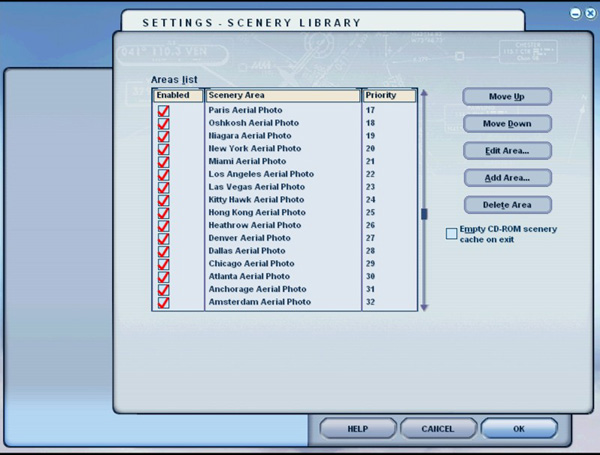
Task: Toggle Amsterdam Aerial Photo checkbox
Action: click(163, 302)
